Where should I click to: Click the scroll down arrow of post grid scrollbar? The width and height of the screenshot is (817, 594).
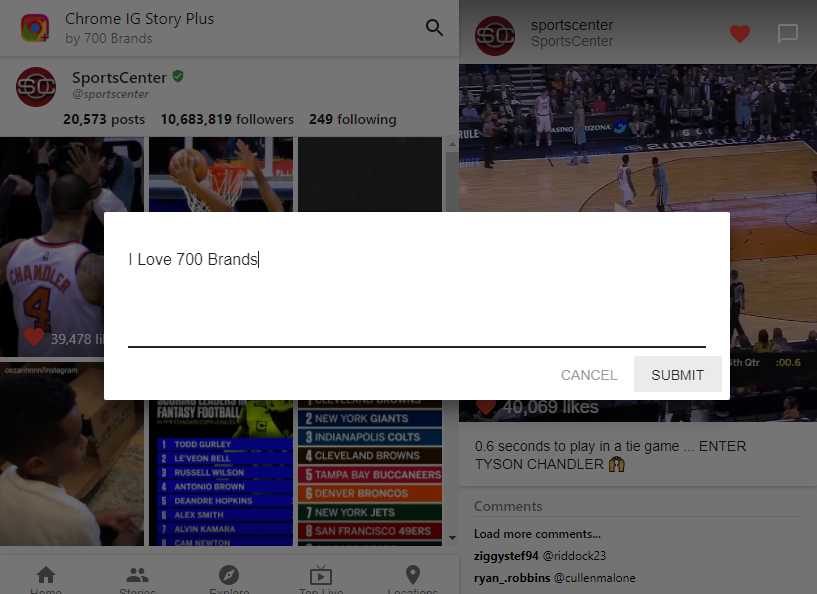[452, 538]
